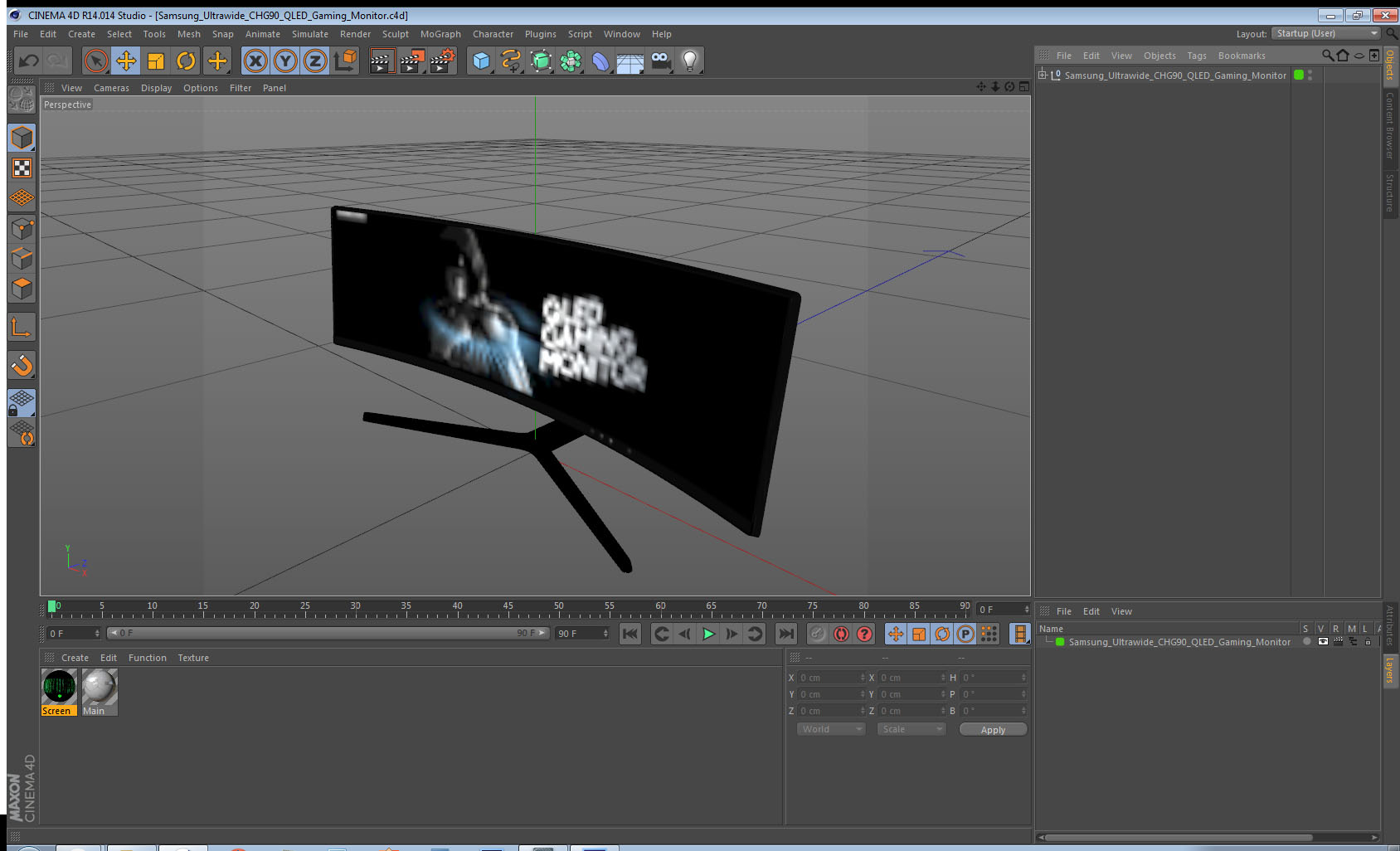Open the Structure side tab
Viewport: 1400px width, 851px height.
(x=1389, y=192)
